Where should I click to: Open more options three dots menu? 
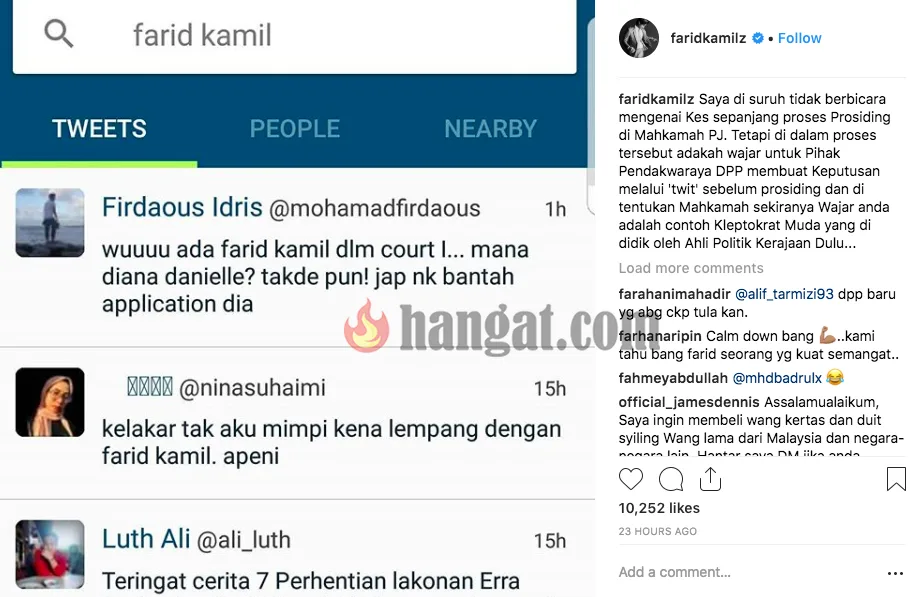pyautogui.click(x=895, y=573)
